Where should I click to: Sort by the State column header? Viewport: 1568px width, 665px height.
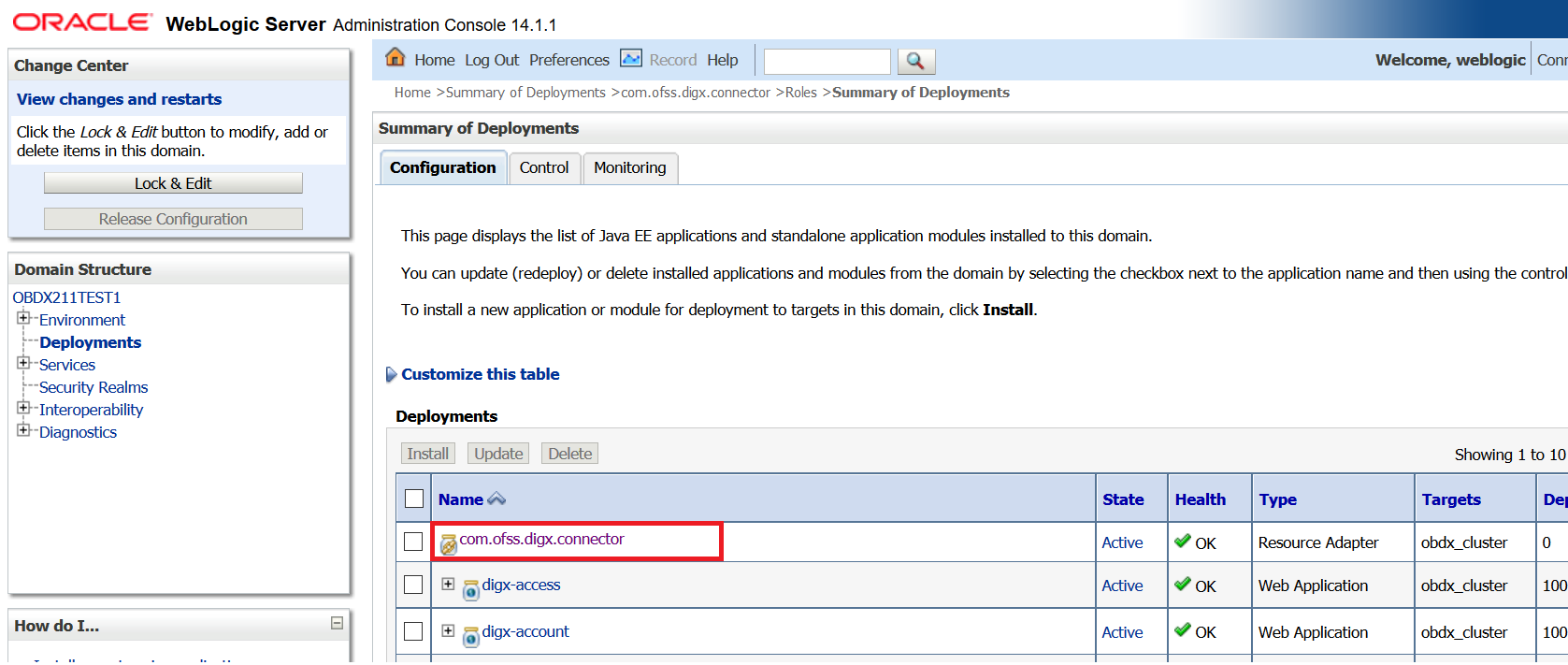tap(1123, 499)
